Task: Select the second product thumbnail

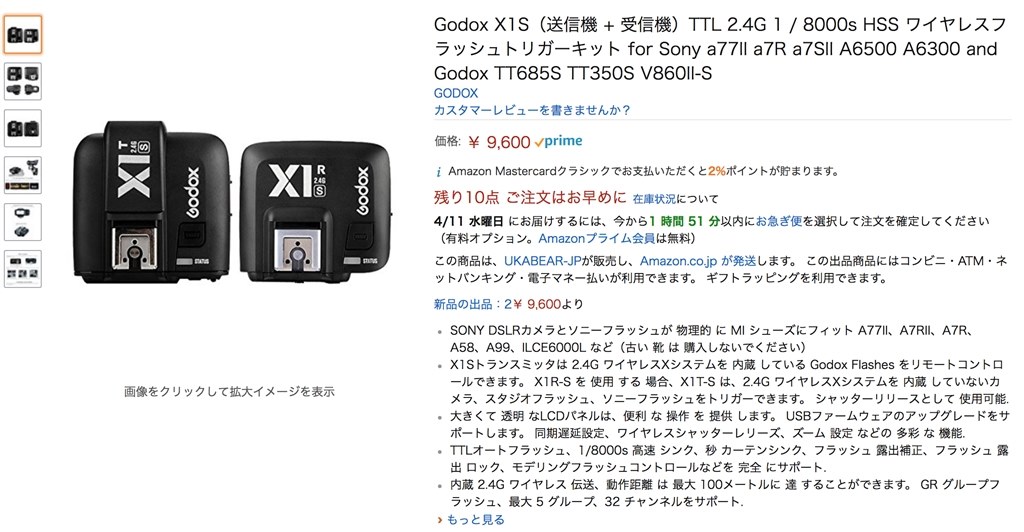Action: pos(23,81)
